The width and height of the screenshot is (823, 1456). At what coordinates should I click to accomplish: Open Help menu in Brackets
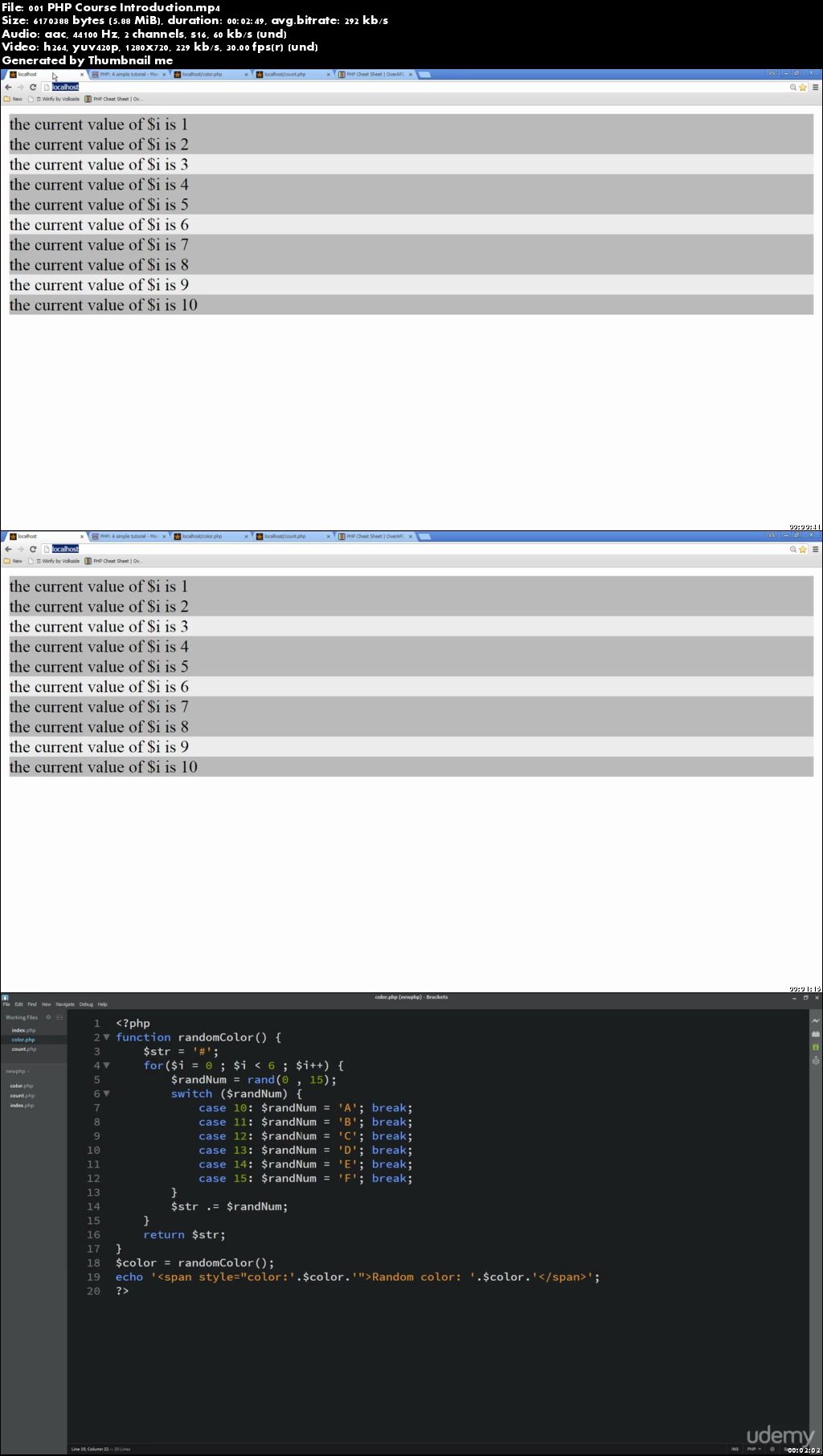102,1004
